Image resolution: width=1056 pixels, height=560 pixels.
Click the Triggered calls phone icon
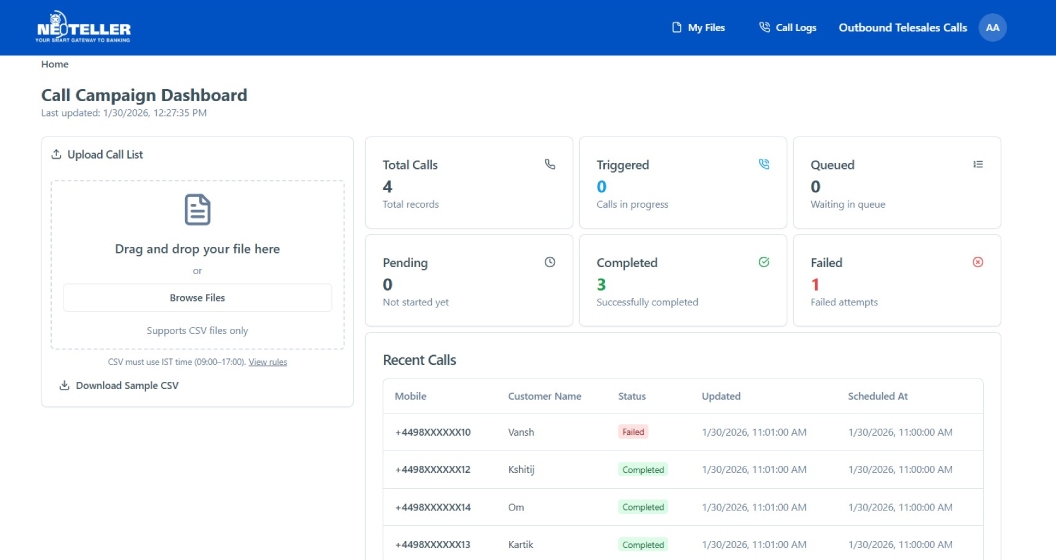[x=764, y=164]
